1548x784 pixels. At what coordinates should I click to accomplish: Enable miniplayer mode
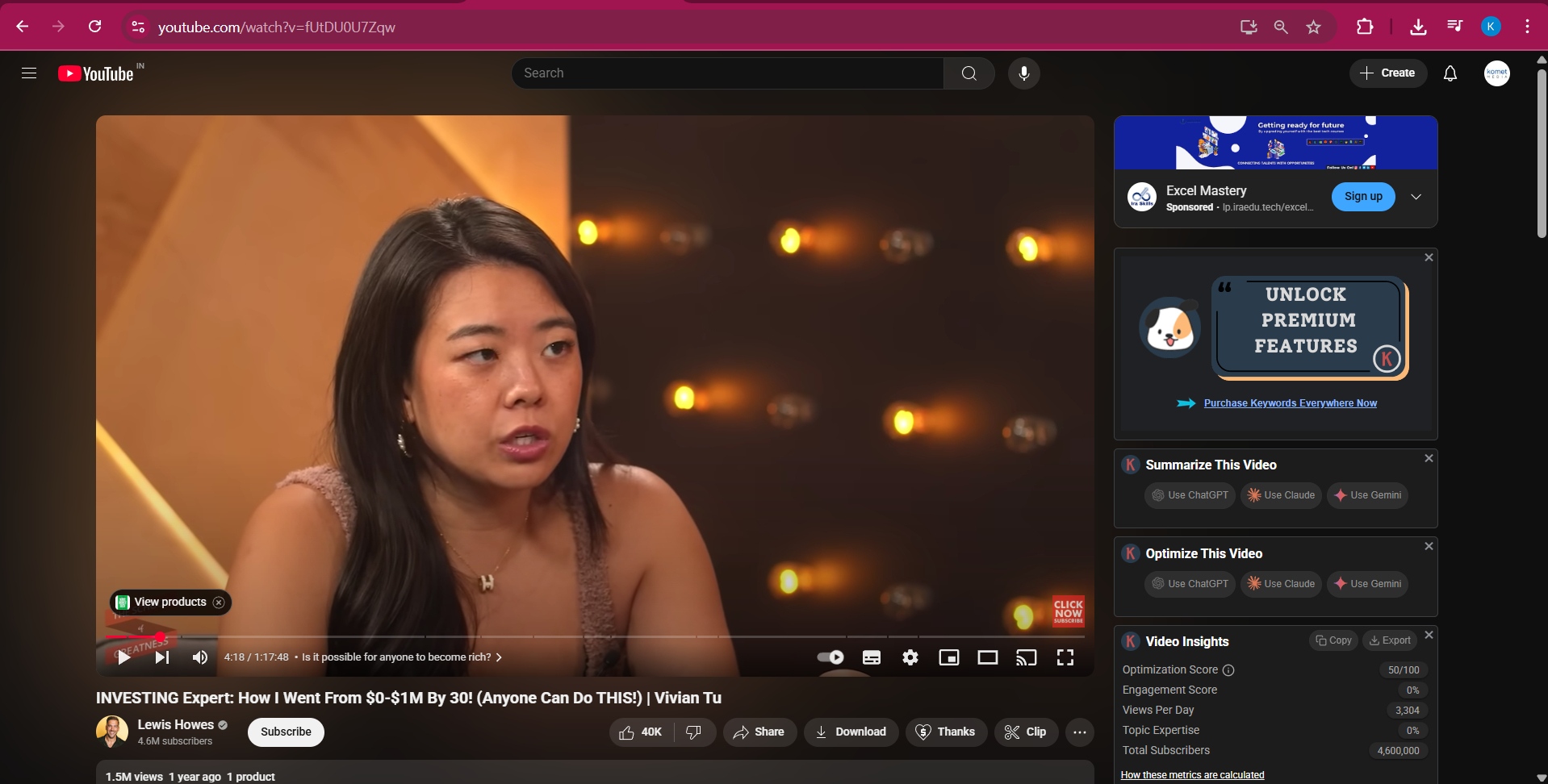(x=949, y=657)
